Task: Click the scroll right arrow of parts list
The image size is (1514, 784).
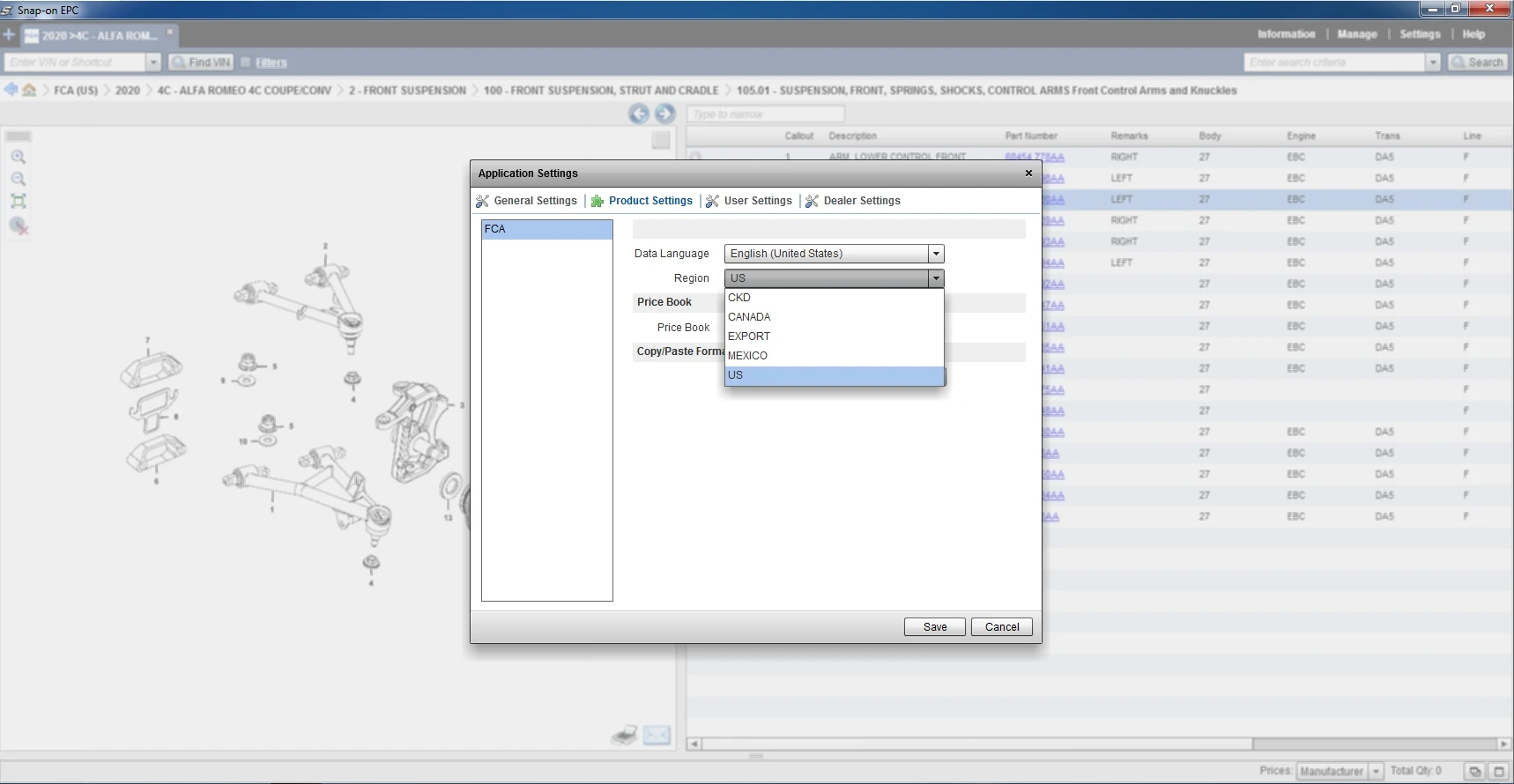Action: [1503, 744]
